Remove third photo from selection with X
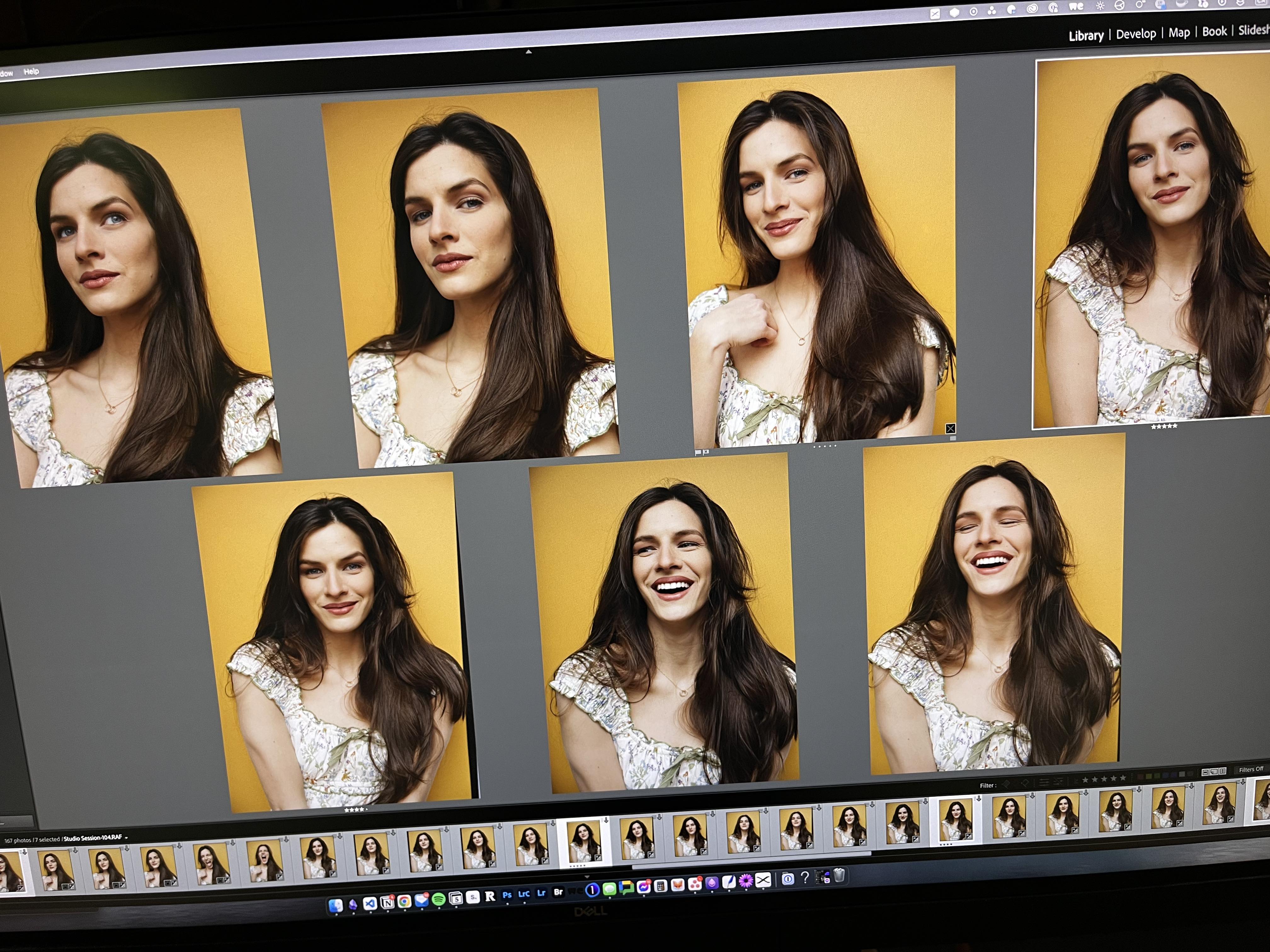 coord(950,428)
